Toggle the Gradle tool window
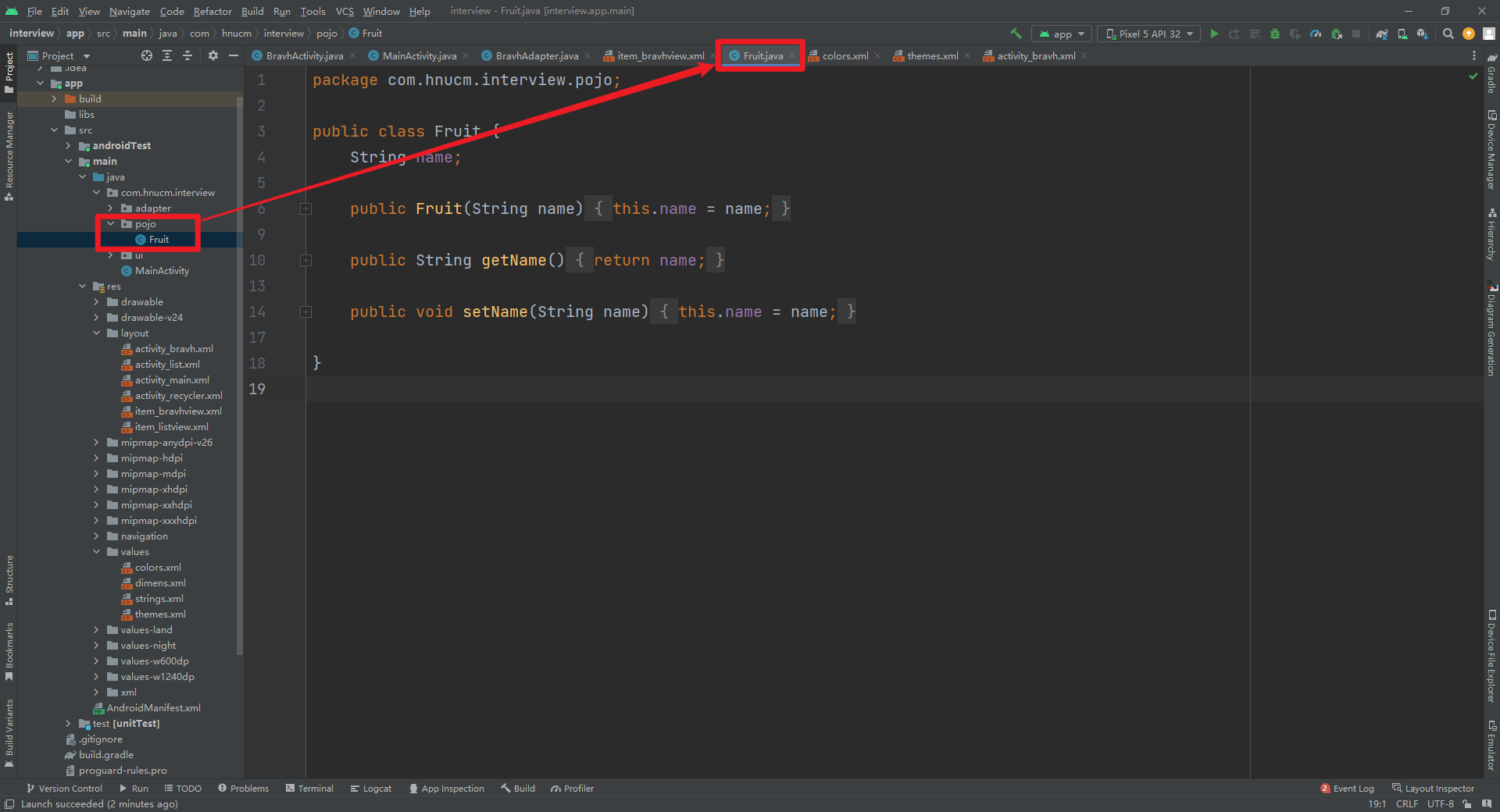1500x812 pixels. tap(1491, 73)
